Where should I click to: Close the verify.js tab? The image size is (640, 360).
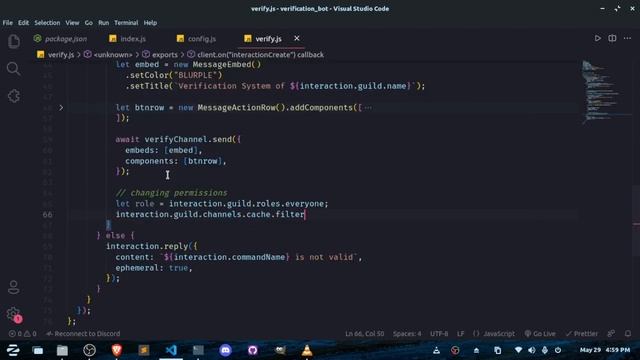[x=297, y=38]
